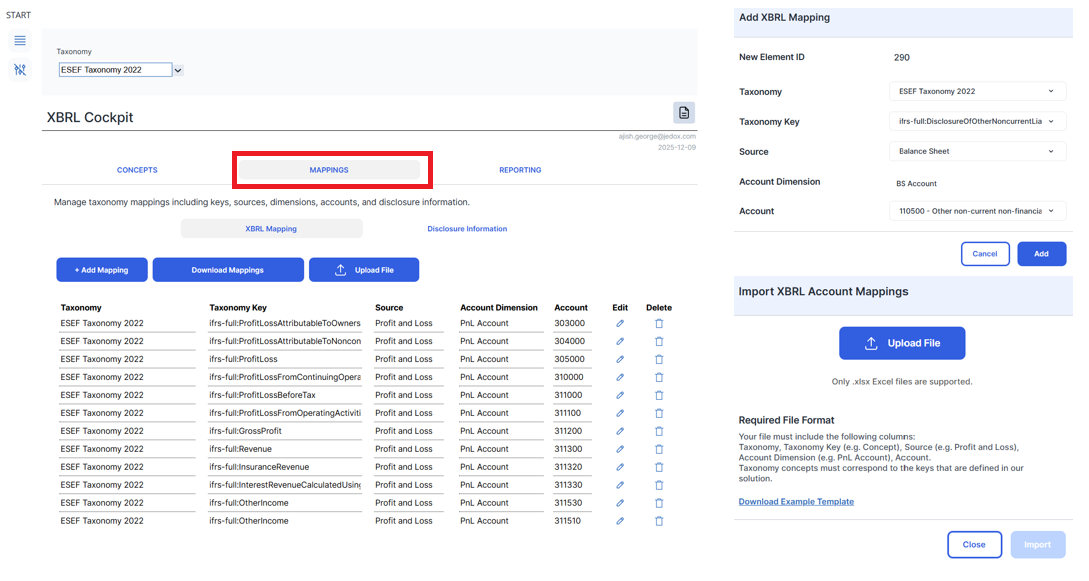The width and height of the screenshot is (1089, 581).
Task: Delete the mapping for account 311320
Action: (x=659, y=468)
